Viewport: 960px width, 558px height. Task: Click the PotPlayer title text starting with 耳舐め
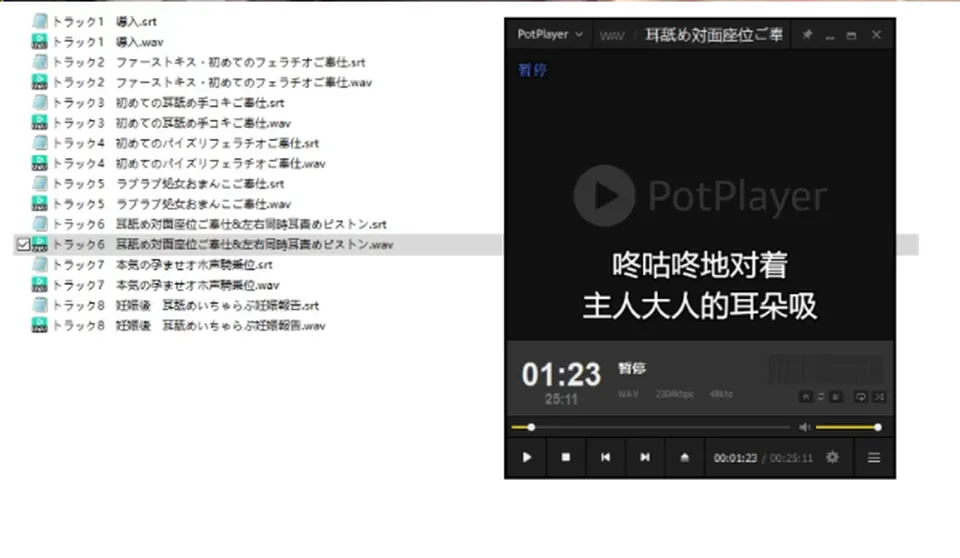[714, 35]
